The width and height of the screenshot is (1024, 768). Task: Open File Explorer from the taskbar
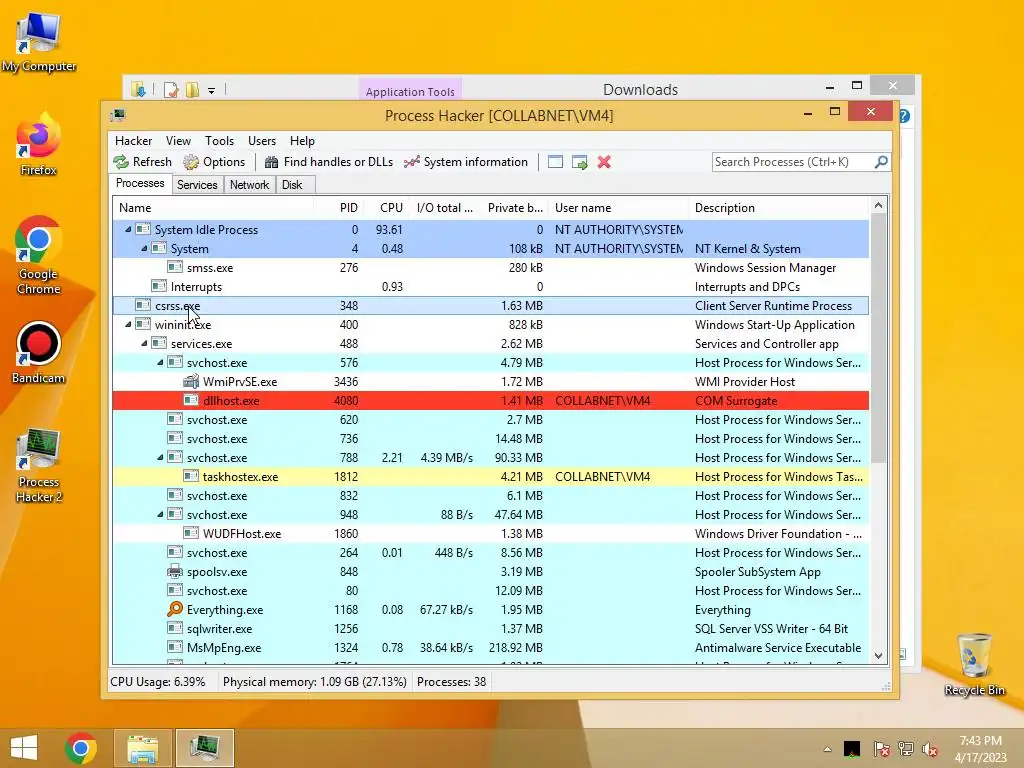pyautogui.click(x=143, y=748)
